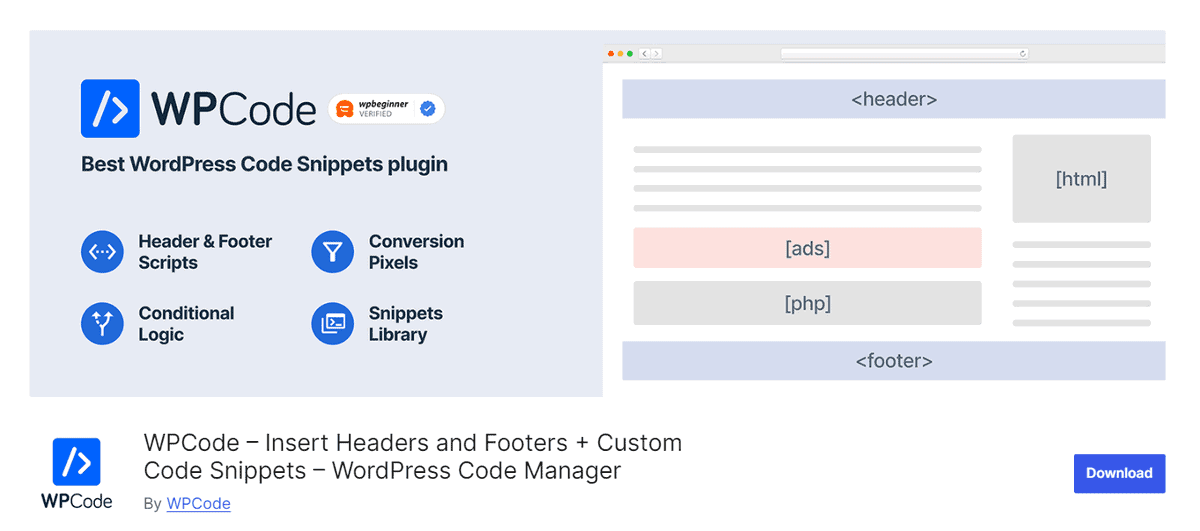Open the WPCode author link
1200x531 pixels.
(x=198, y=503)
